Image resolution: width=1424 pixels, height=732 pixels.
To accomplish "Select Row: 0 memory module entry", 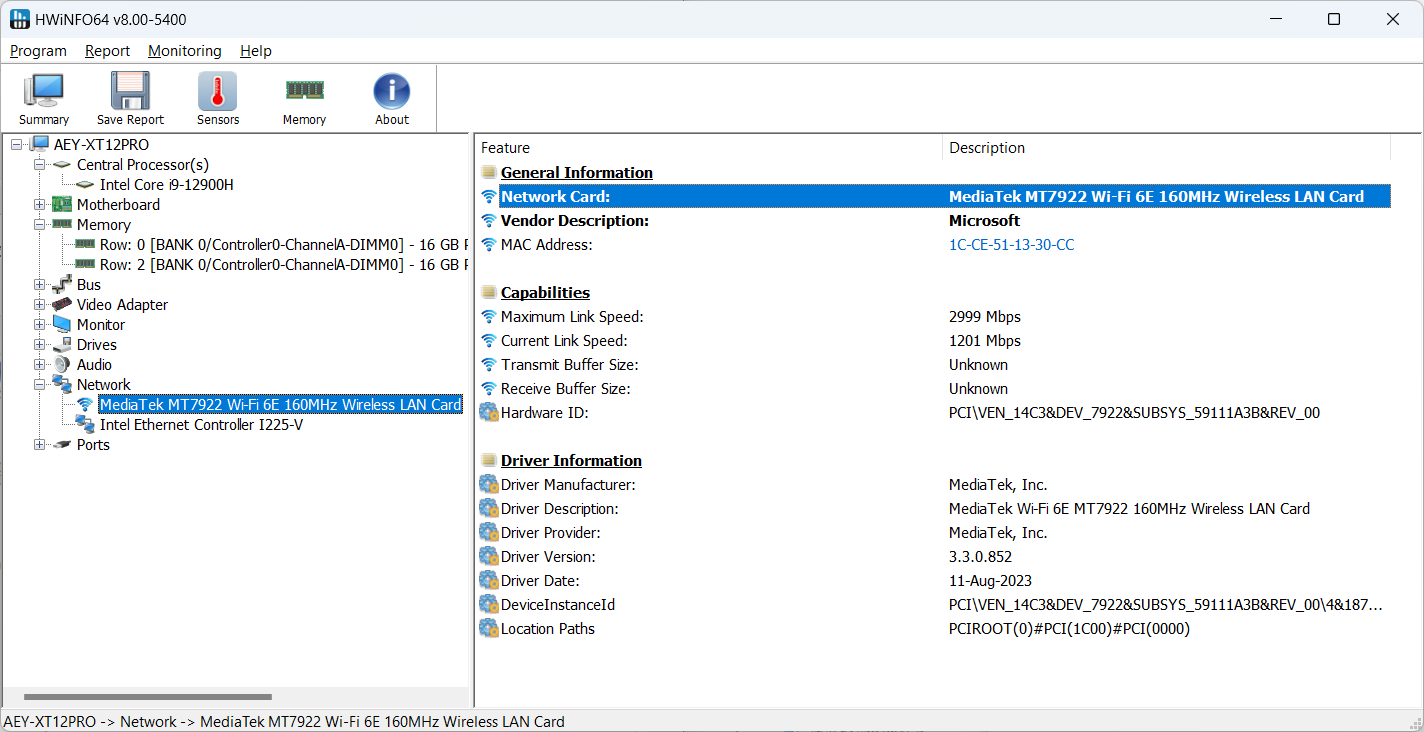I will pos(283,245).
